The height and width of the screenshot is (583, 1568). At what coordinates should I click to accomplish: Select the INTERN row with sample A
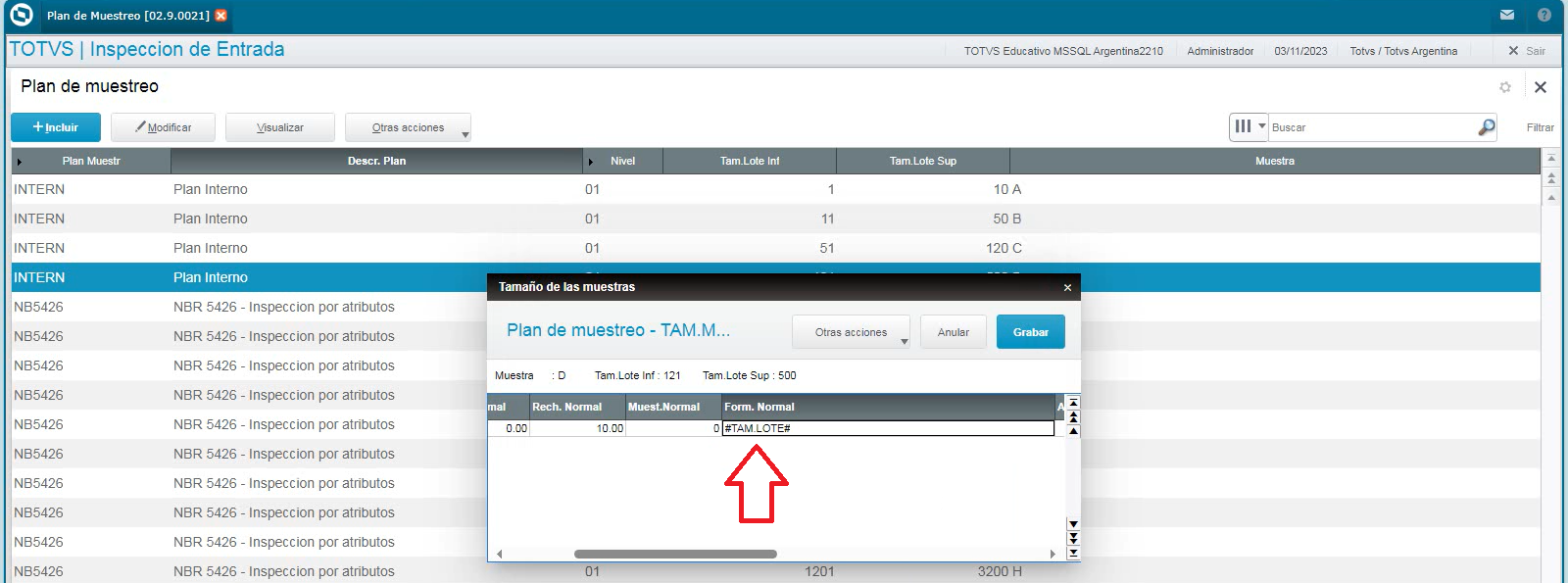coord(776,189)
